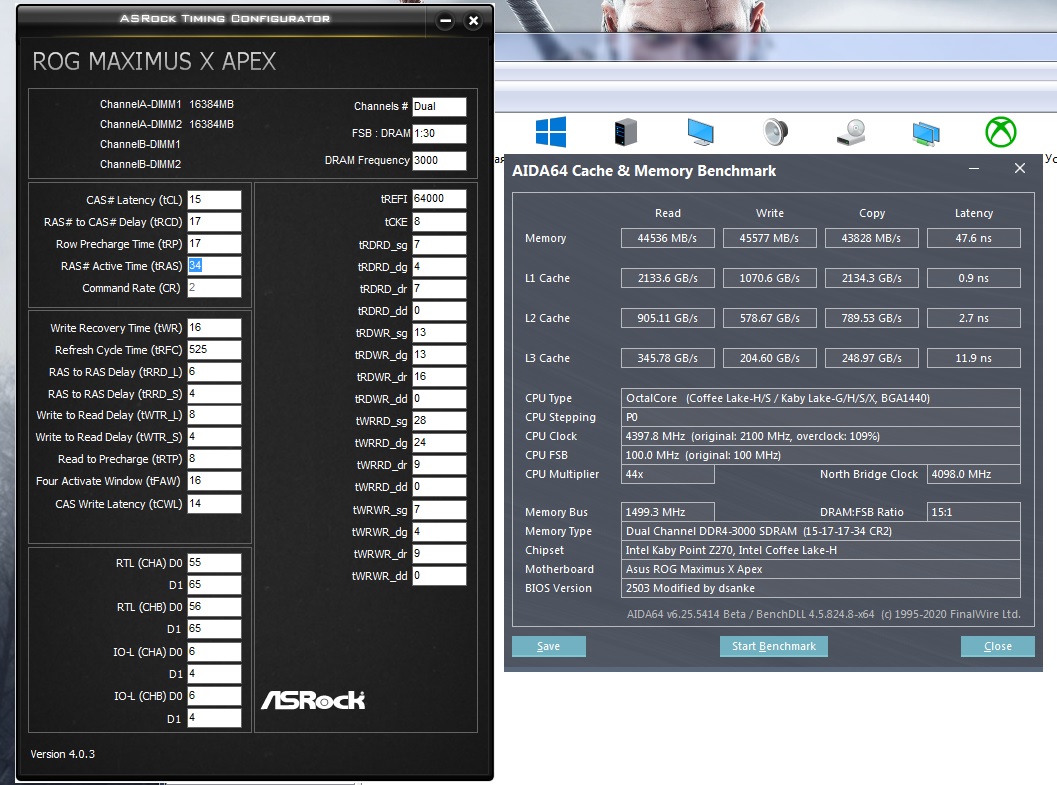The height and width of the screenshot is (785, 1057).
Task: Select the tWRRD_sg field showing 28
Action: (439, 420)
